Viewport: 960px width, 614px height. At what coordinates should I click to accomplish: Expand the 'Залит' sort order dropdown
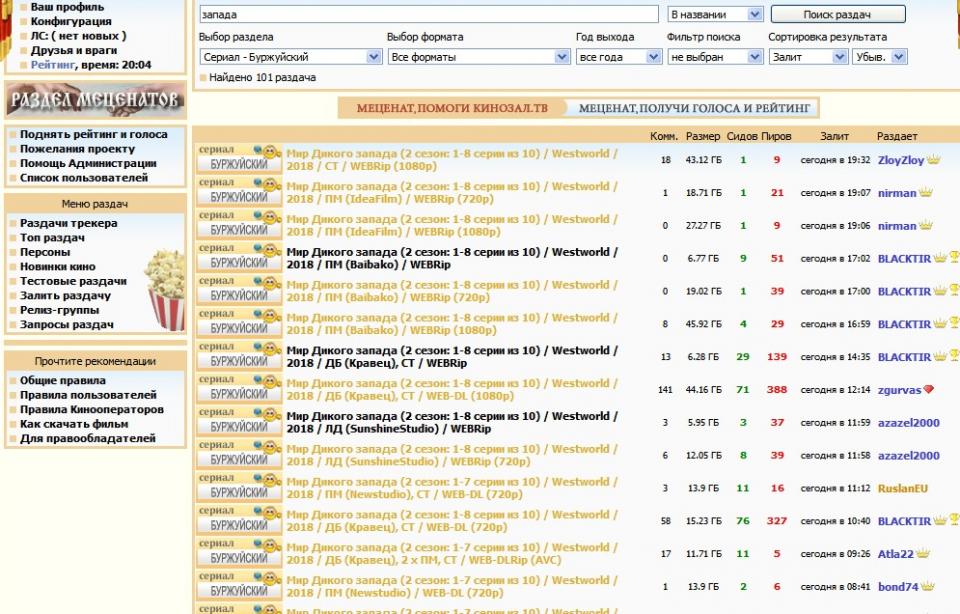coord(808,57)
